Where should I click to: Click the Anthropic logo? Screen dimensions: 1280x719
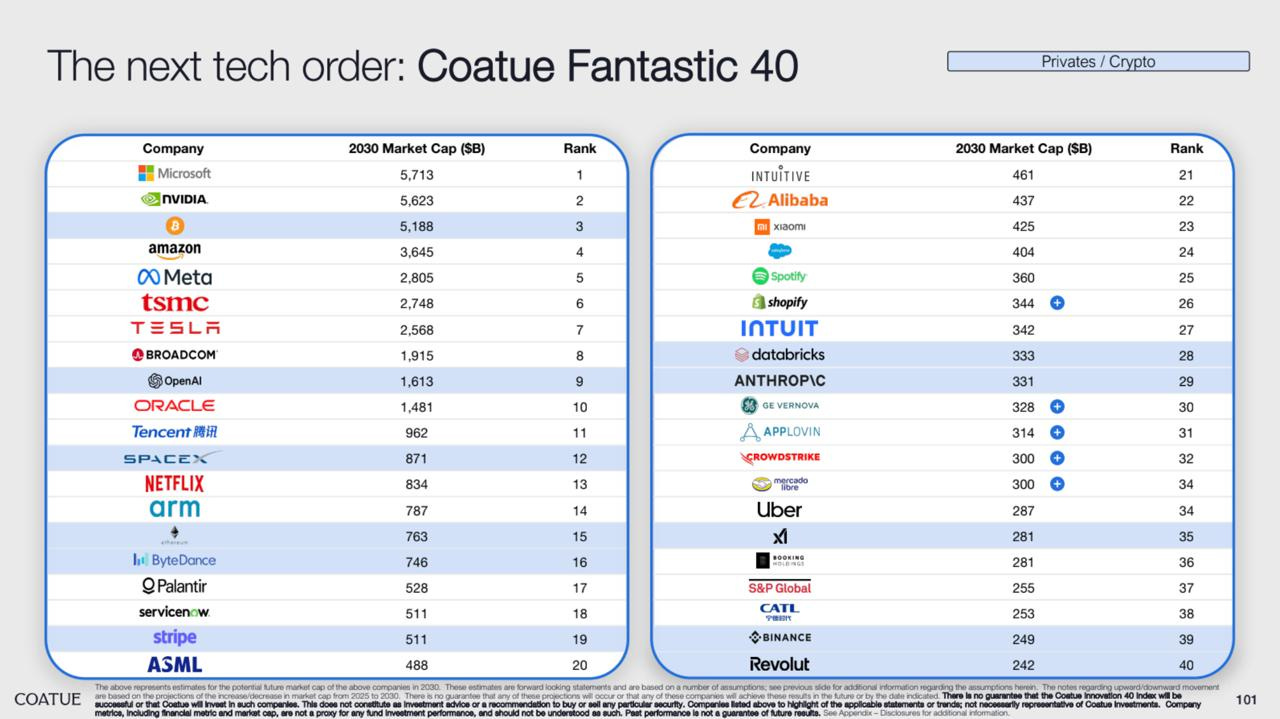pos(780,381)
